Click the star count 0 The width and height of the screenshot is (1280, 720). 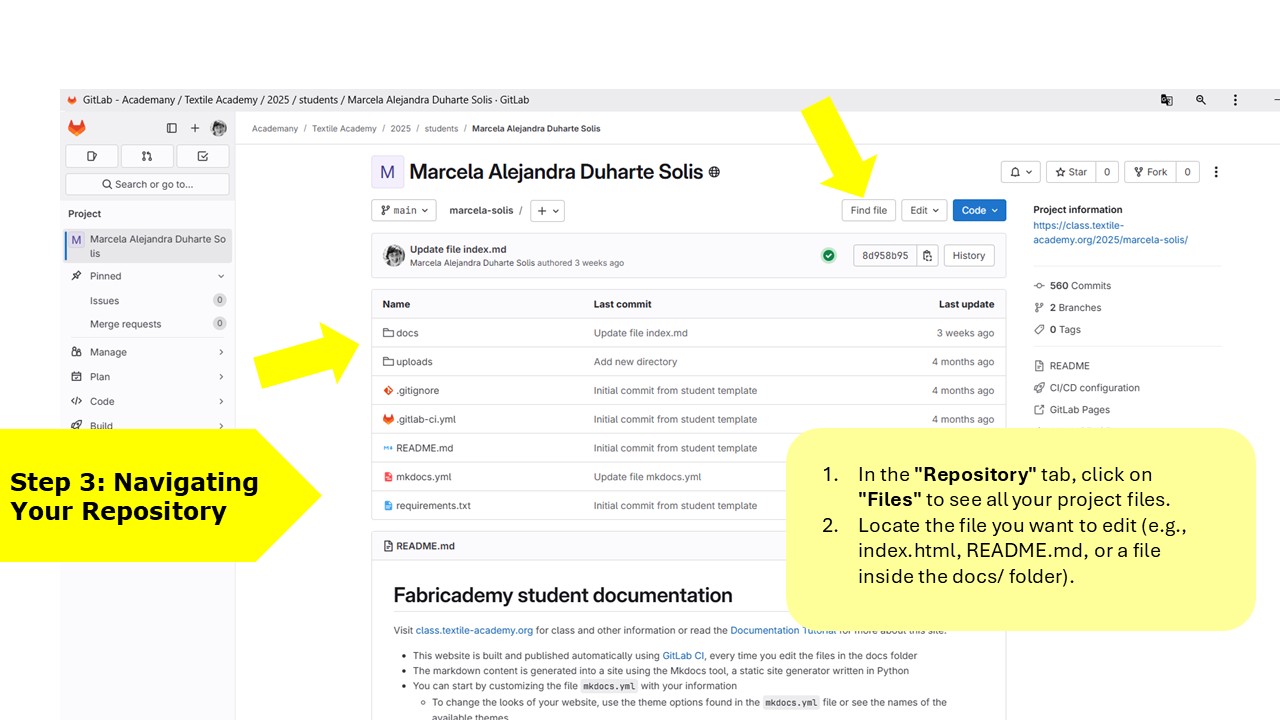click(x=1107, y=172)
